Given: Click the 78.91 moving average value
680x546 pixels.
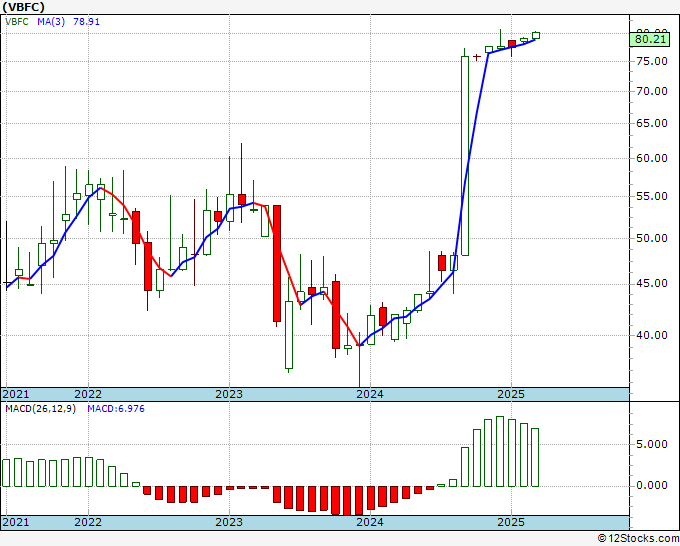Looking at the screenshot, I should tap(86, 22).
